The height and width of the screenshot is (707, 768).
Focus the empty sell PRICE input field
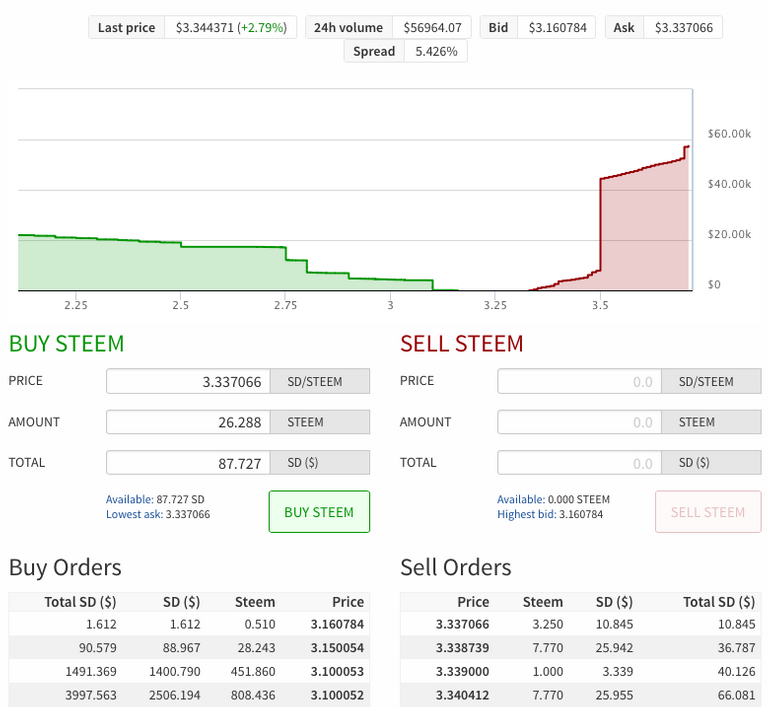[579, 381]
